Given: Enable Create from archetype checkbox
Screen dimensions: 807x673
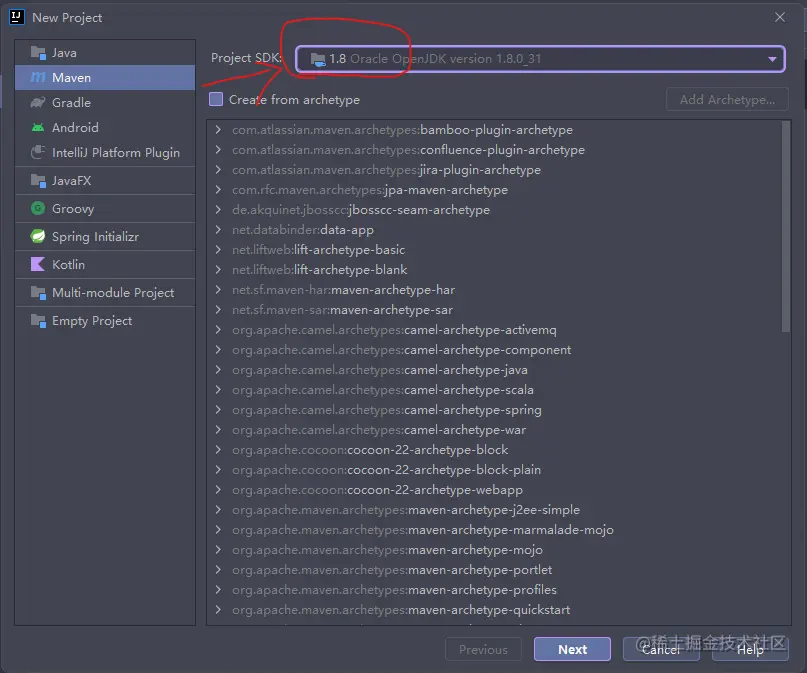Looking at the screenshot, I should [216, 99].
